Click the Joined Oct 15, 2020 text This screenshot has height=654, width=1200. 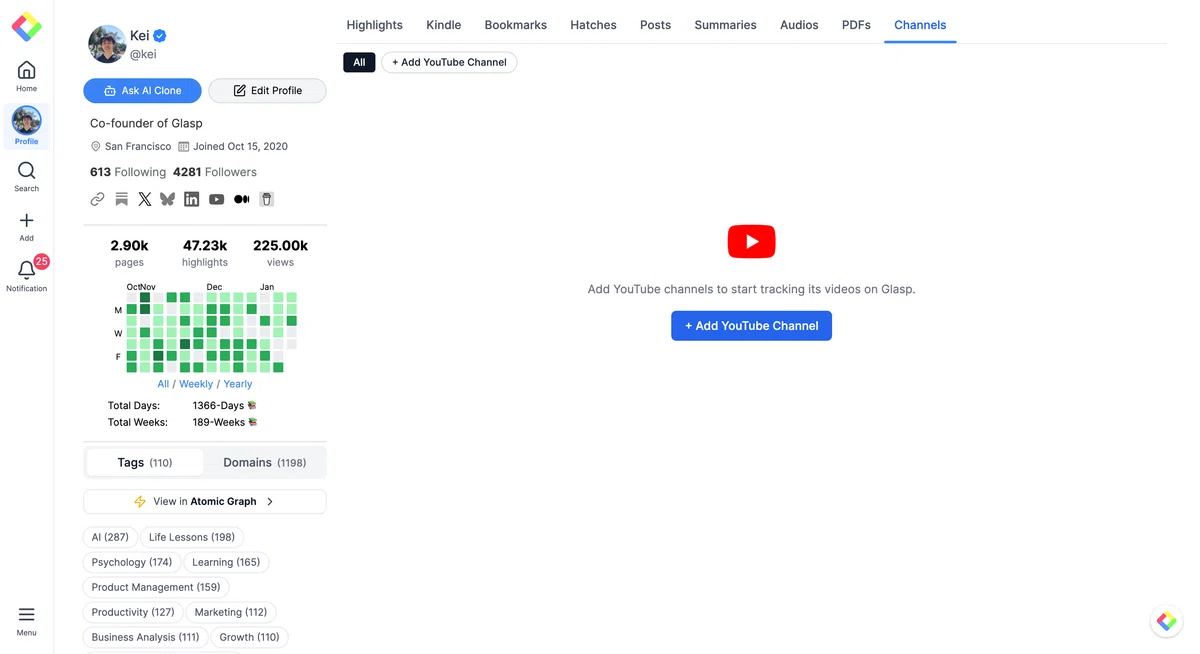pos(240,146)
